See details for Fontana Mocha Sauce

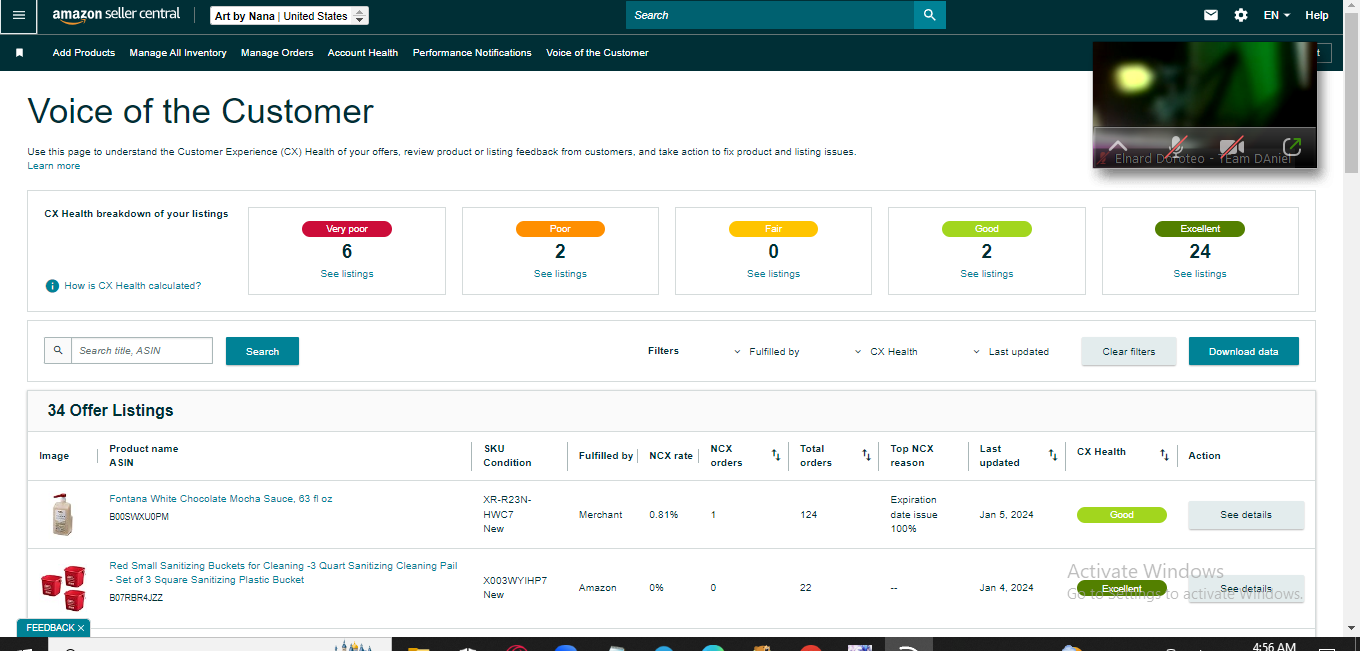click(1246, 515)
